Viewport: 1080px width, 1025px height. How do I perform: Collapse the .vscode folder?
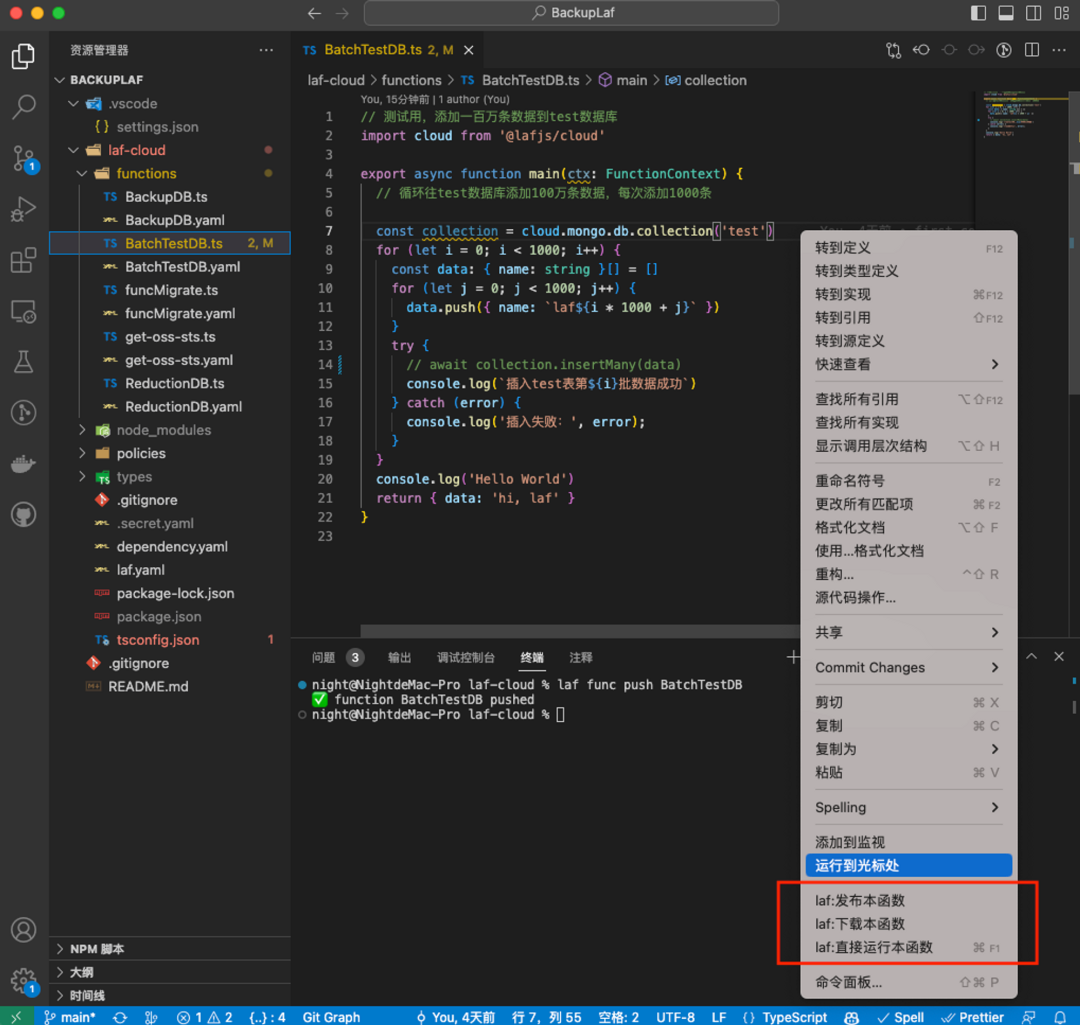pos(74,103)
